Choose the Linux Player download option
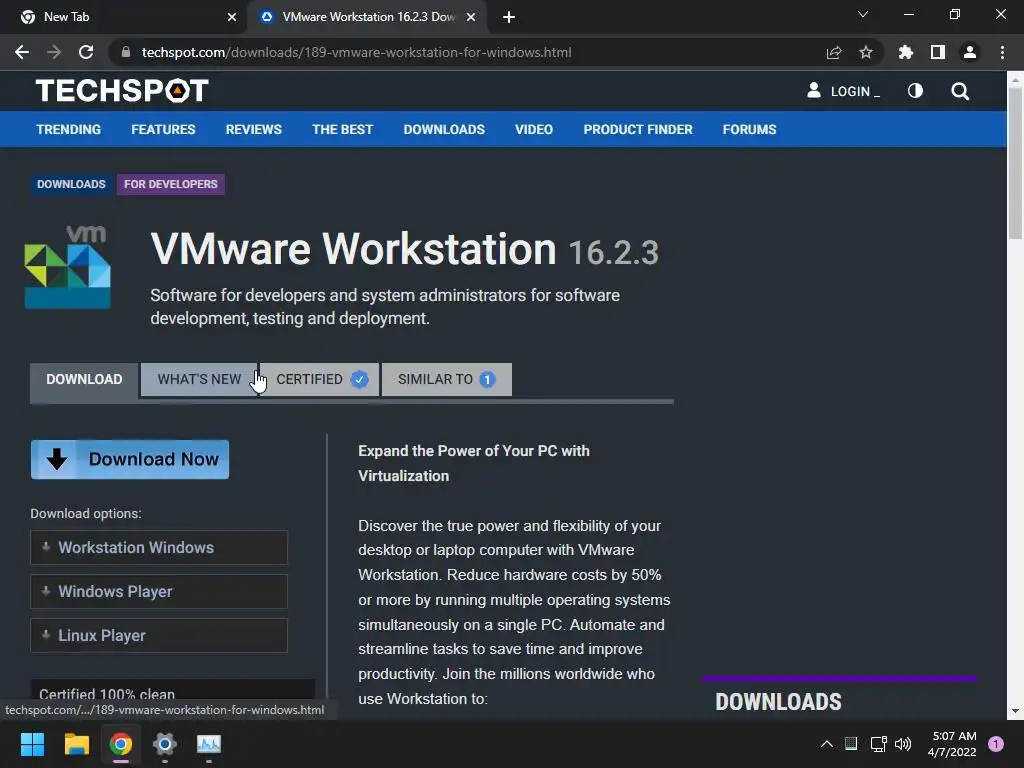Viewport: 1024px width, 768px height. [159, 635]
